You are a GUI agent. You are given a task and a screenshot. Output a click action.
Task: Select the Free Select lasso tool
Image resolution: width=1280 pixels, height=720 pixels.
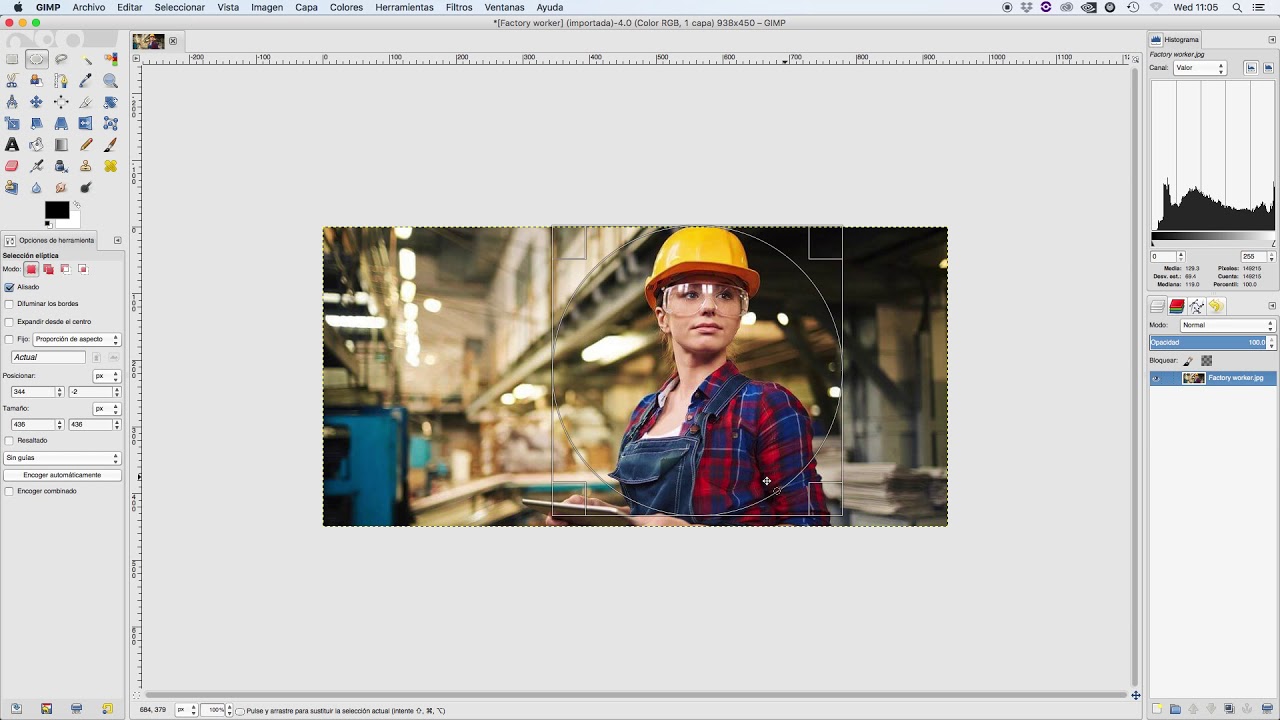pyautogui.click(x=61, y=59)
